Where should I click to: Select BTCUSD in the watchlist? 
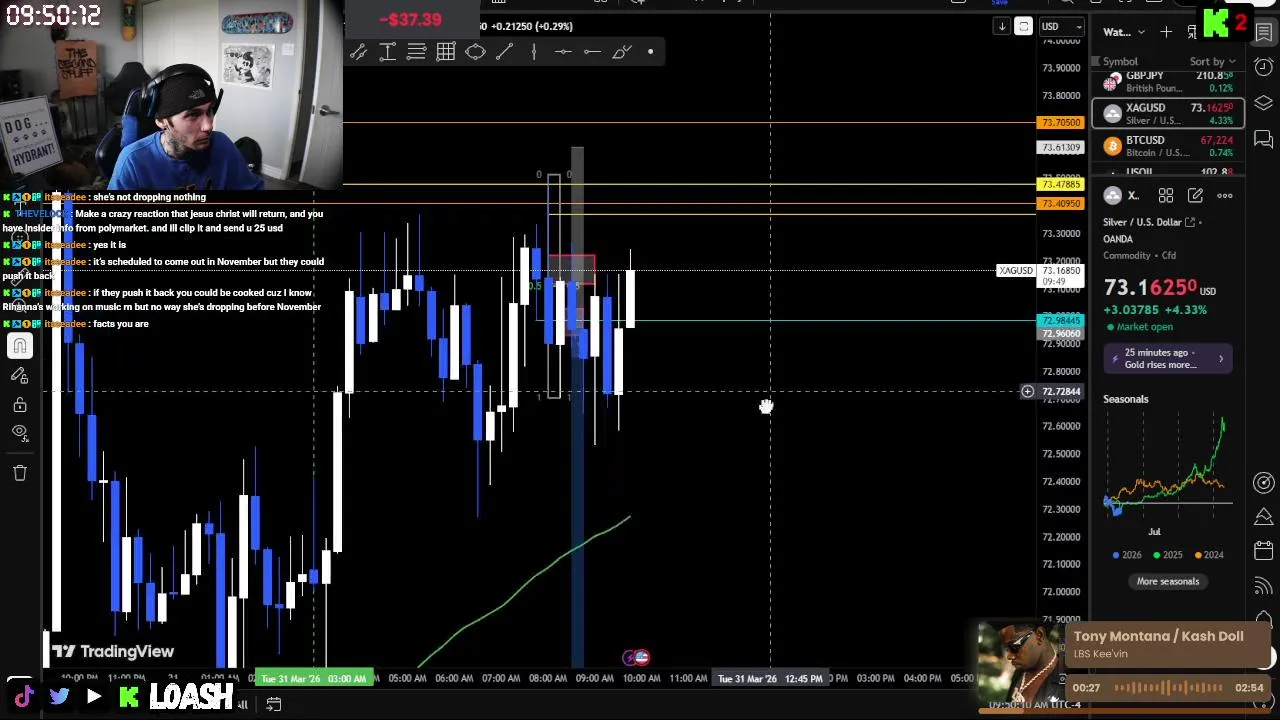click(1168, 146)
